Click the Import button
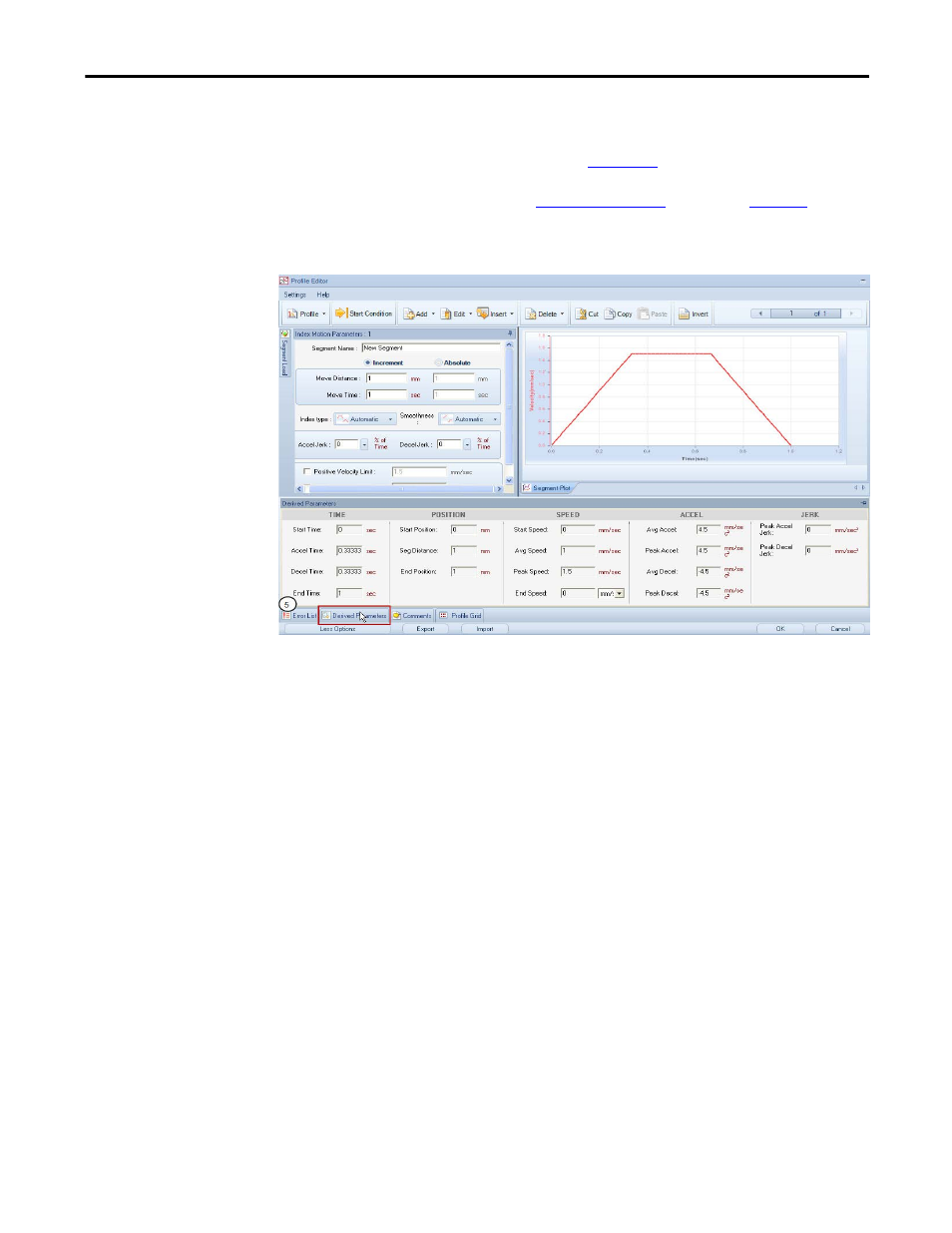 click(x=485, y=629)
